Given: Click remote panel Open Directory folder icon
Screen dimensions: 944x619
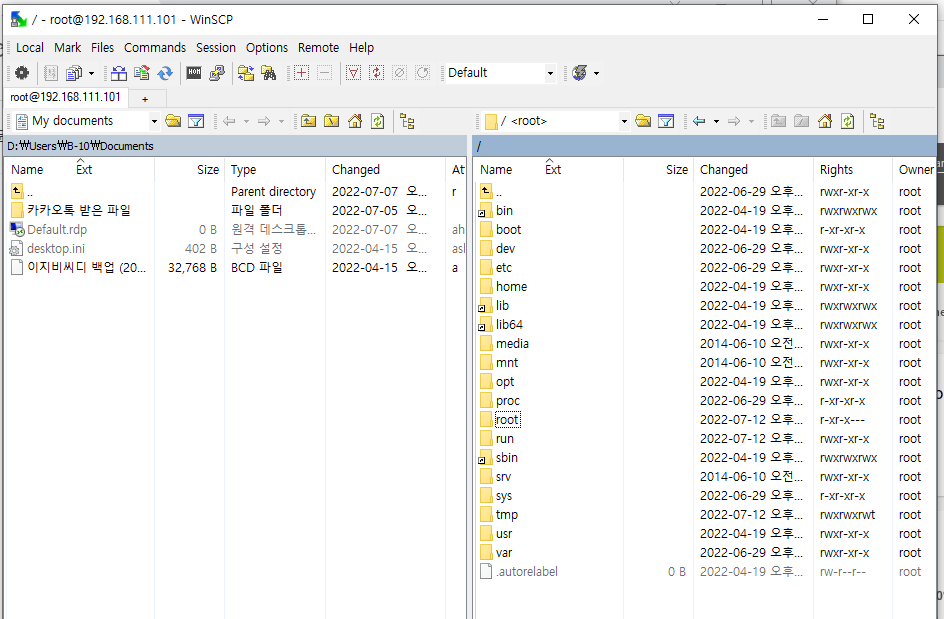Looking at the screenshot, I should click(x=643, y=121).
